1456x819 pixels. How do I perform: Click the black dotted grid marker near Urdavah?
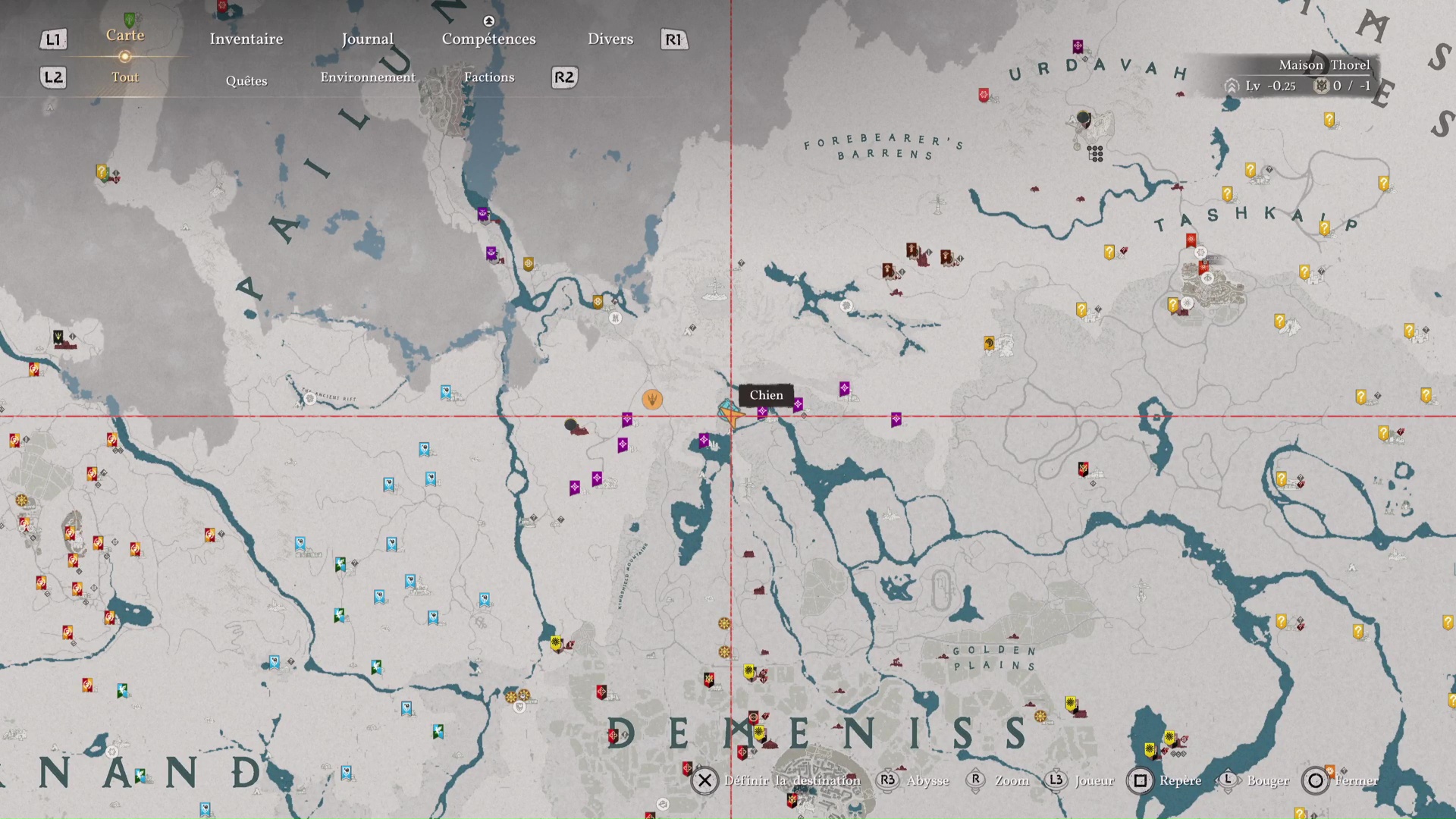[1095, 154]
